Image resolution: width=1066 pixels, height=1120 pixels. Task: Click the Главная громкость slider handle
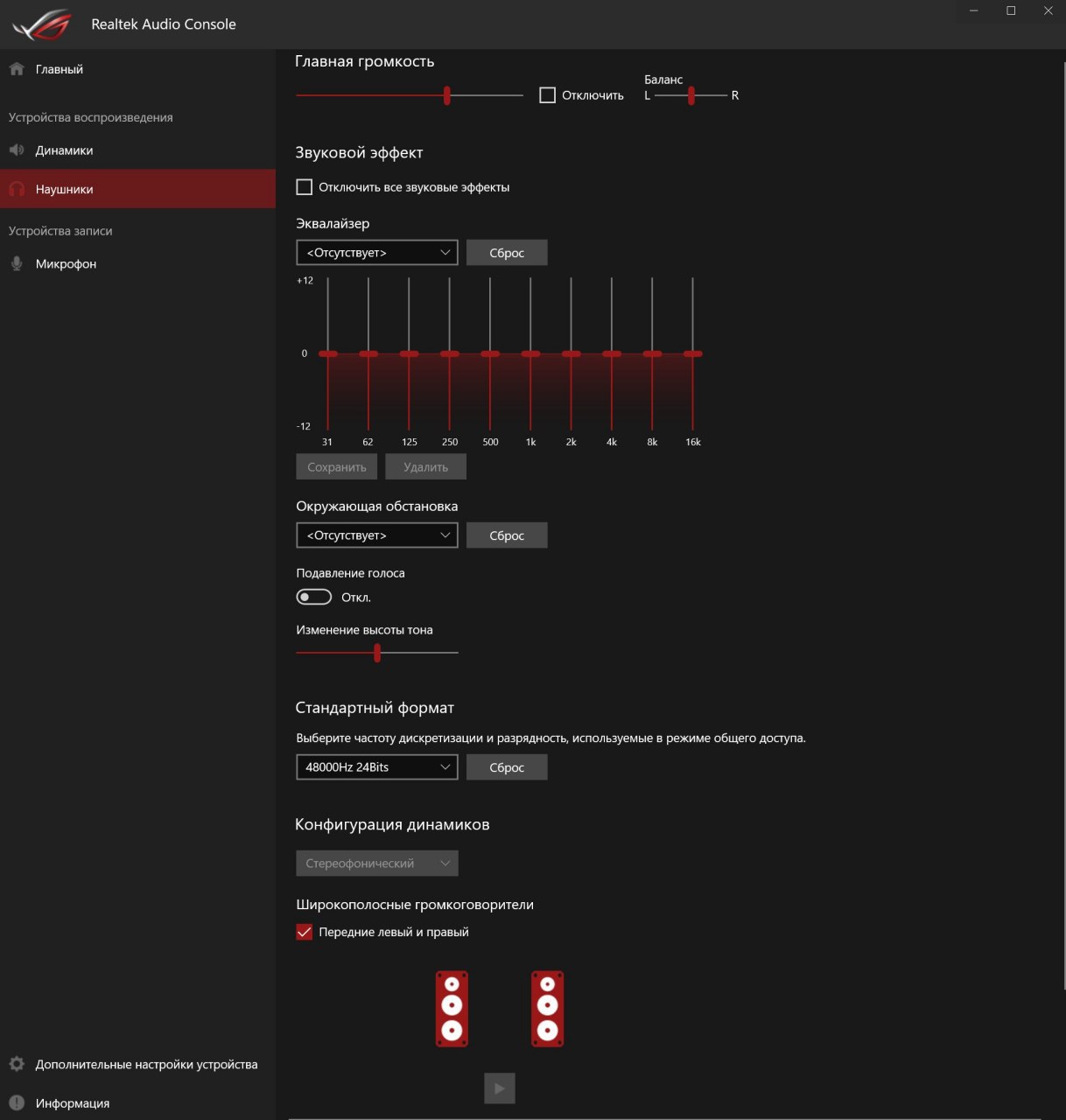point(447,95)
